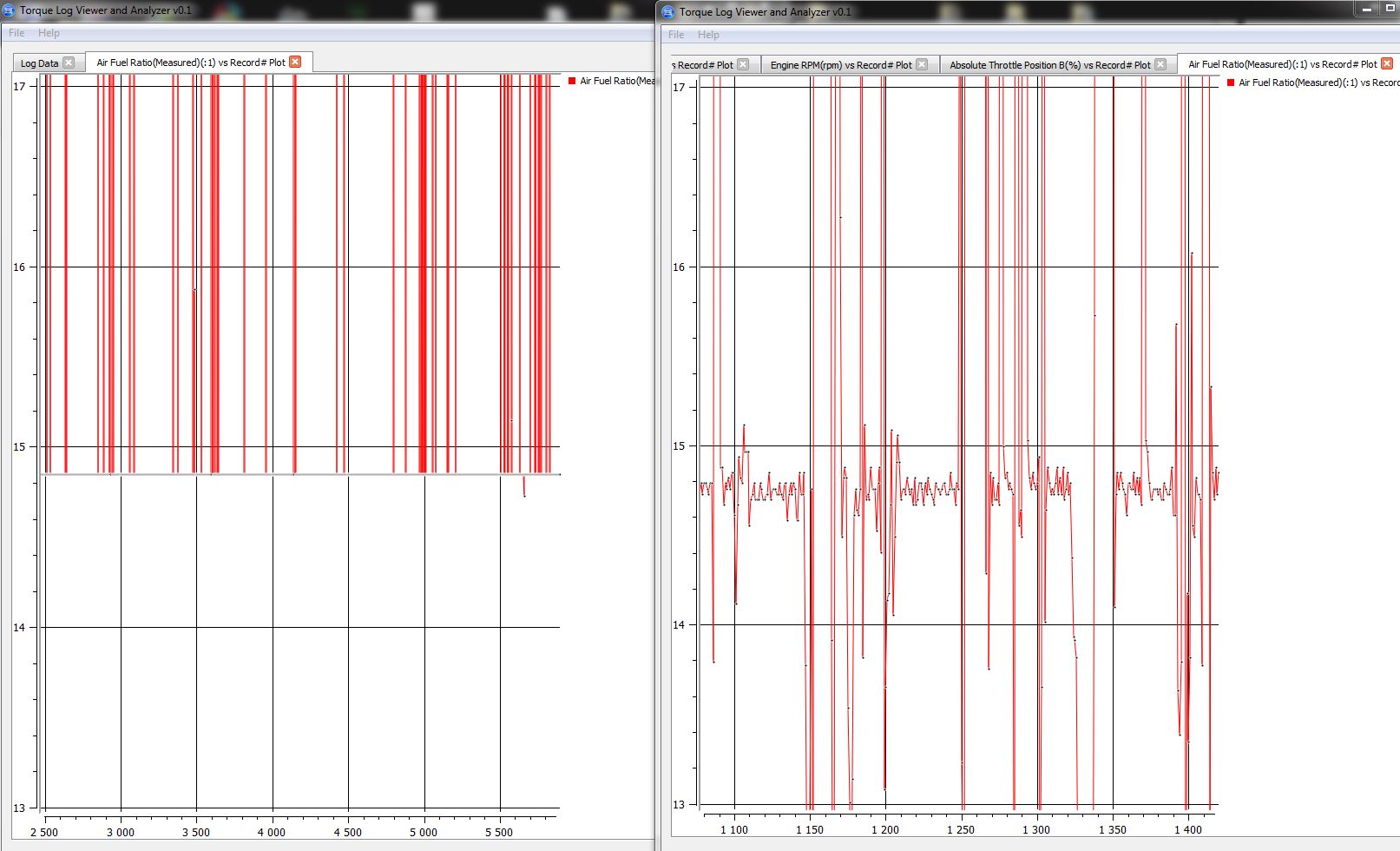This screenshot has width=1400, height=851.
Task: Close the Absolute Throttle Position B tab
Action: tap(1160, 64)
